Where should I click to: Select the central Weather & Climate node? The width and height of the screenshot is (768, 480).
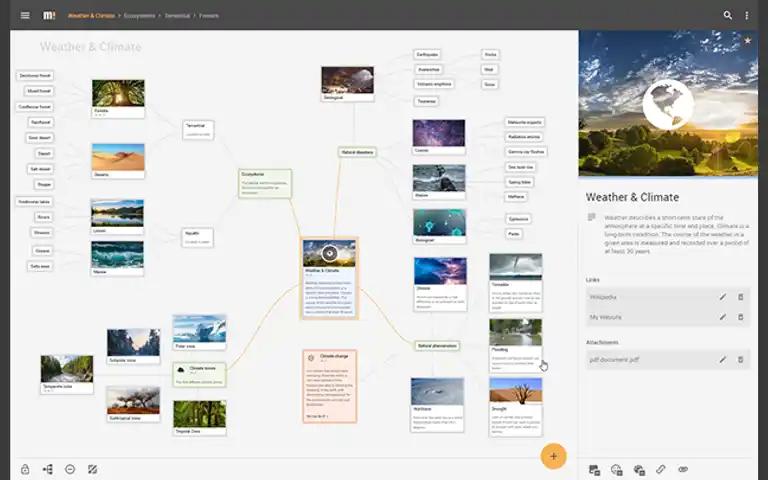[x=329, y=278]
